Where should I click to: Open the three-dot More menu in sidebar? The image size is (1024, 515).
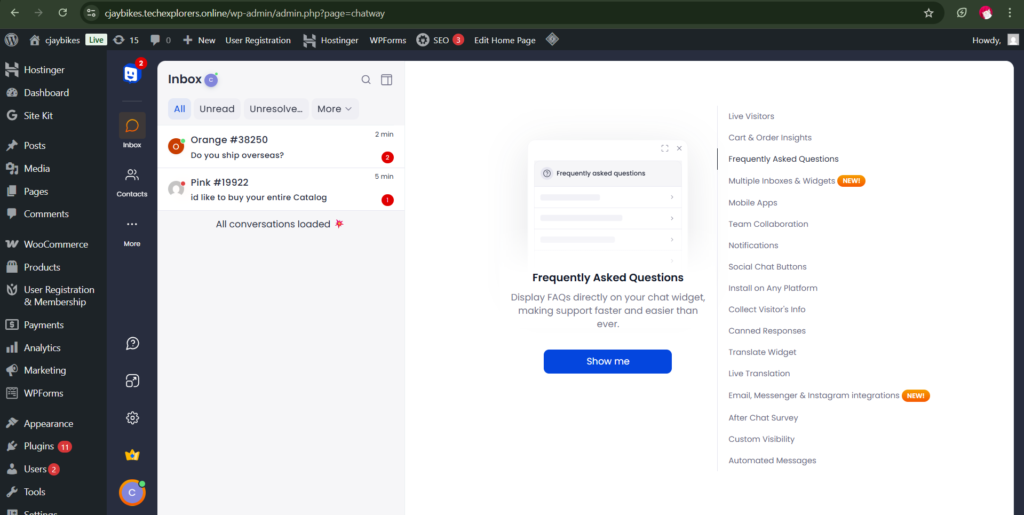click(132, 229)
